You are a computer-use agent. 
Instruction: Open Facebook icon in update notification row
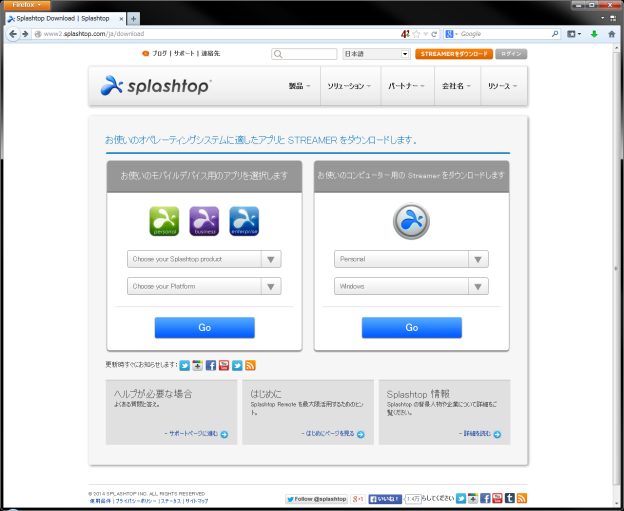[x=211, y=365]
